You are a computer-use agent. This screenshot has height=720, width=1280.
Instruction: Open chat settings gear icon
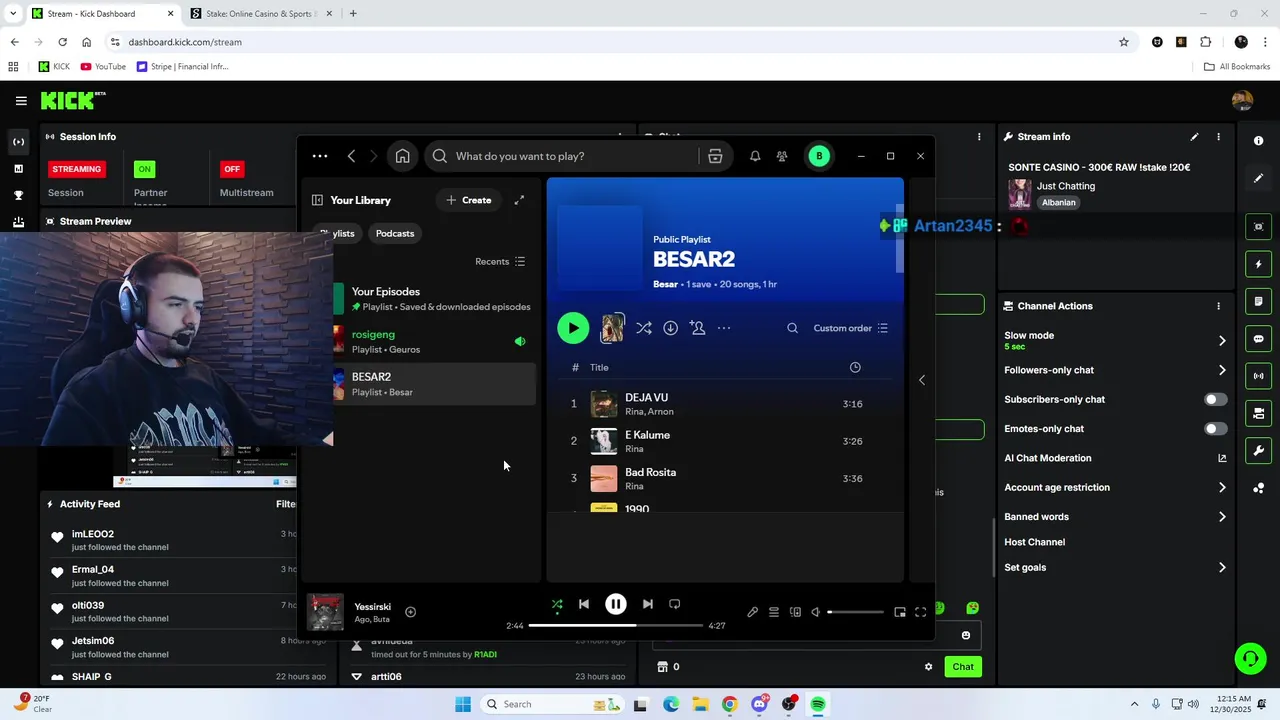(x=928, y=667)
